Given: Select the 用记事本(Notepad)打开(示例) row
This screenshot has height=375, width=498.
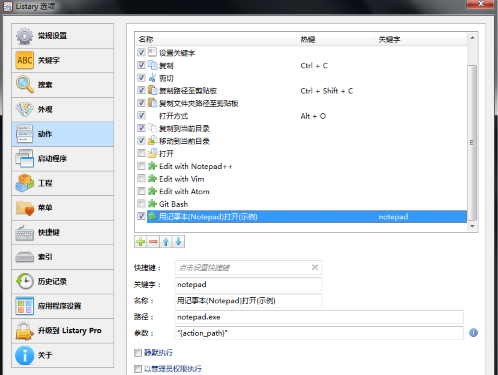Looking at the screenshot, I should 307,217.
